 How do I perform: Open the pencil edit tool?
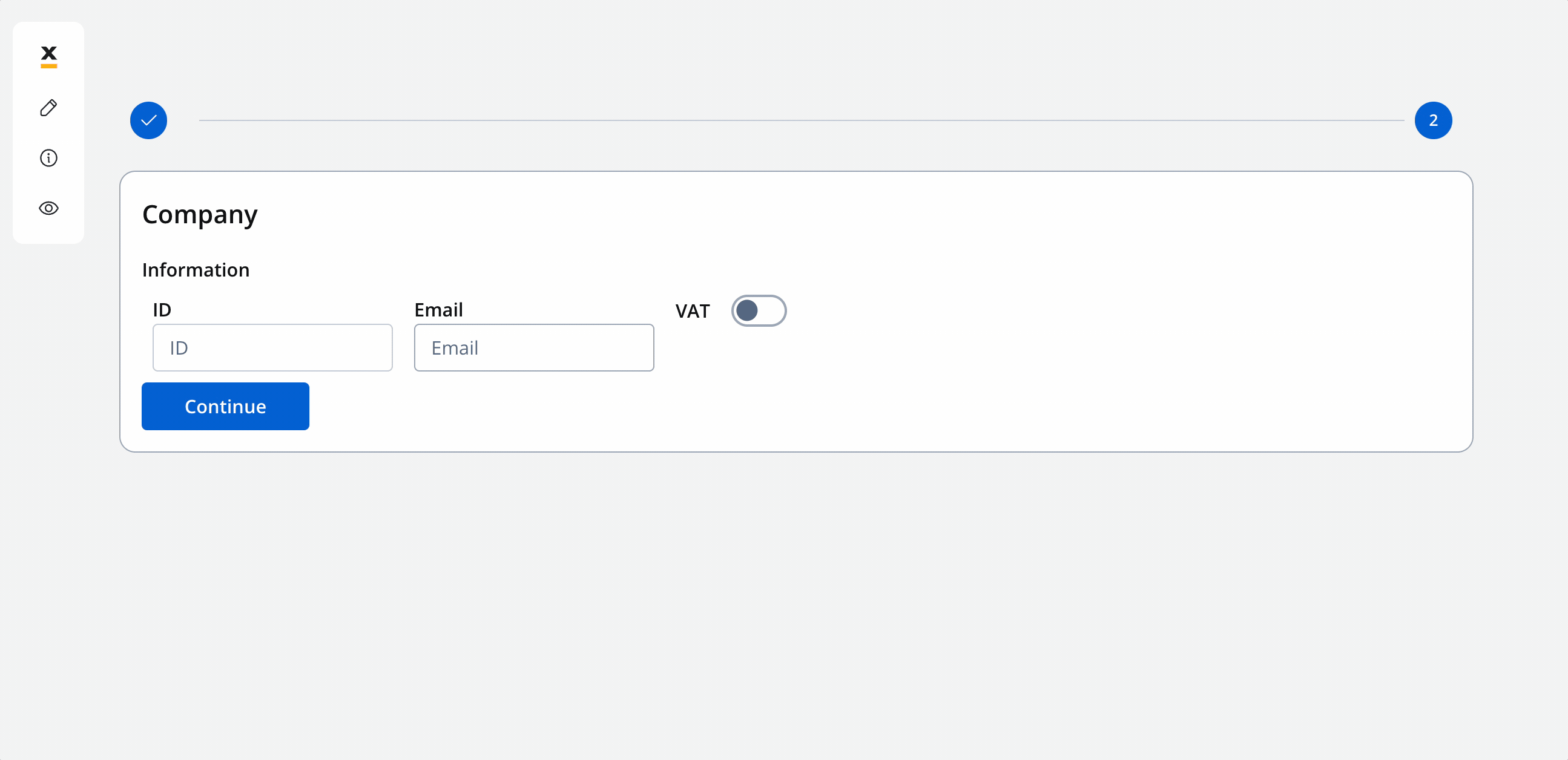[48, 108]
